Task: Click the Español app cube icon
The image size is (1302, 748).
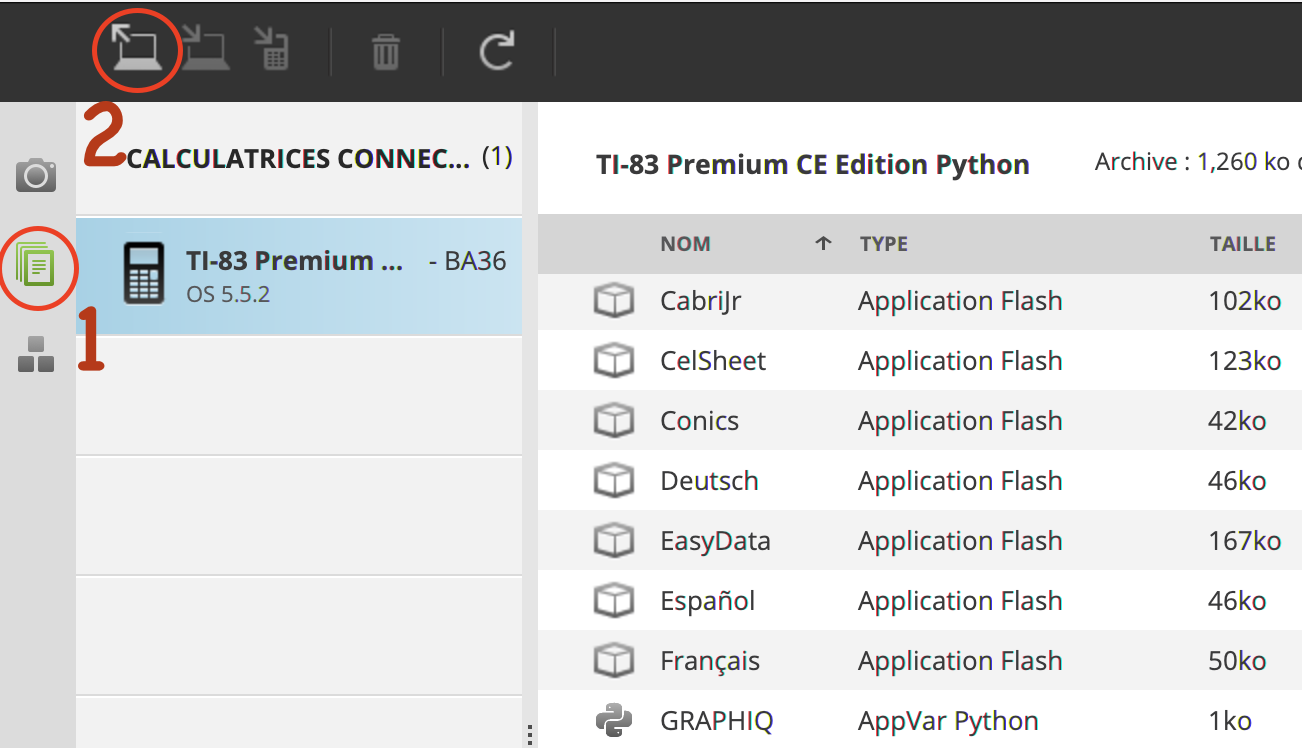Action: pyautogui.click(x=613, y=601)
